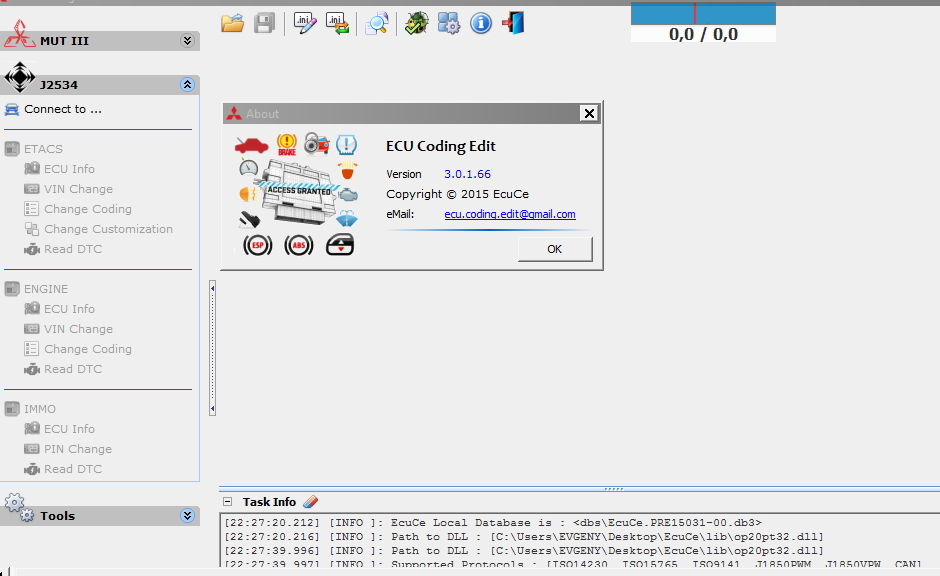Open Read DTC under IMMO

(x=73, y=469)
